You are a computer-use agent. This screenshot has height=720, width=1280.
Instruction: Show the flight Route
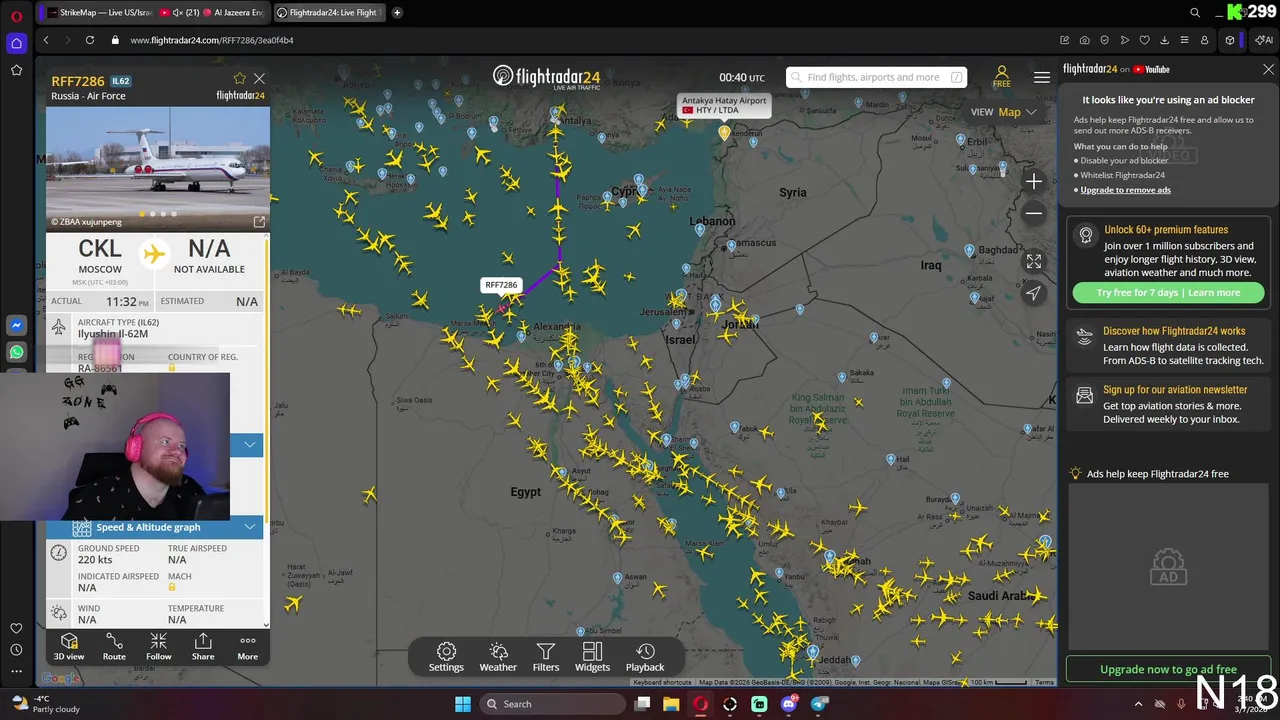pos(114,647)
